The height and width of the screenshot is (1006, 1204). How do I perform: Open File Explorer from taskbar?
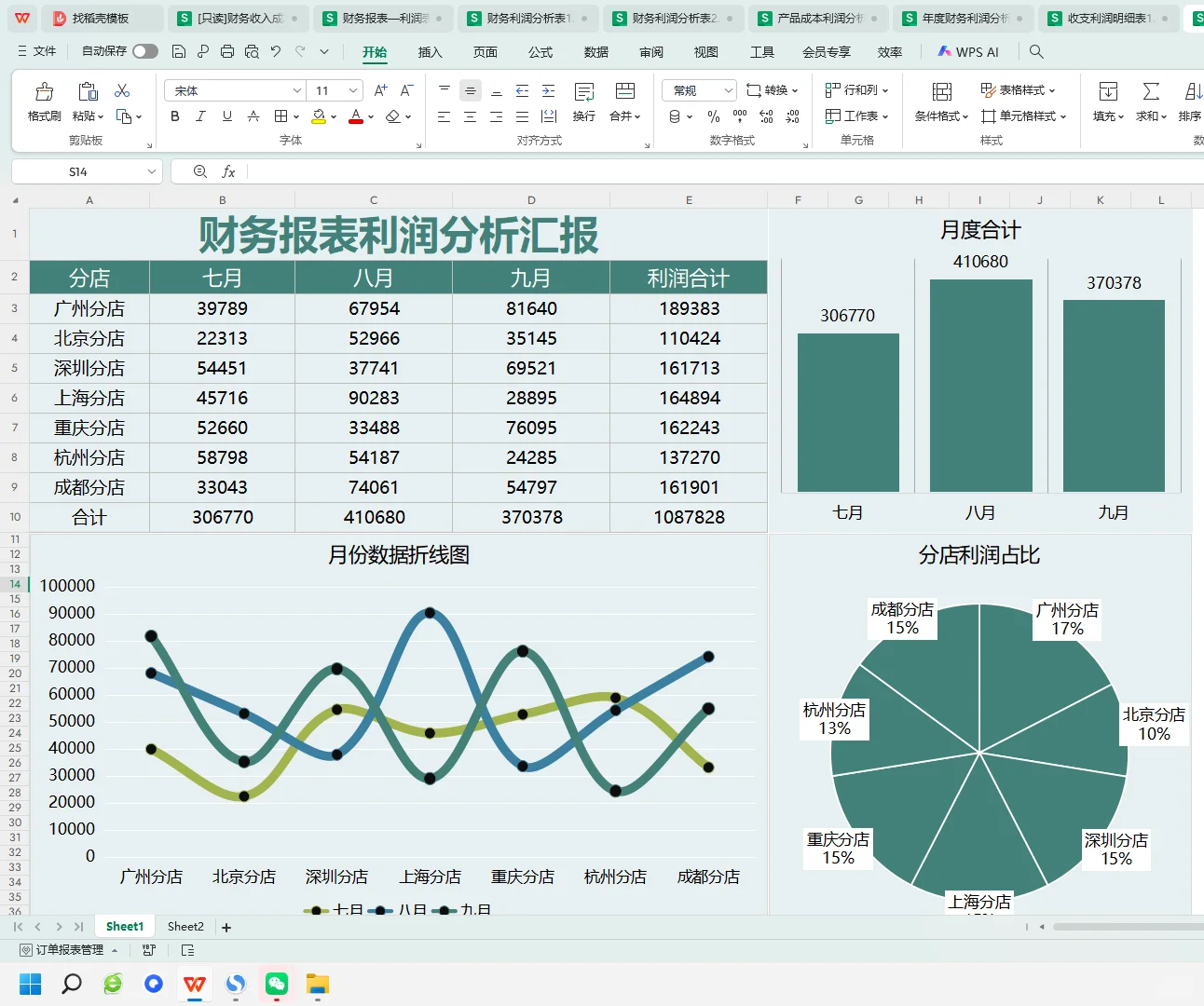318,984
